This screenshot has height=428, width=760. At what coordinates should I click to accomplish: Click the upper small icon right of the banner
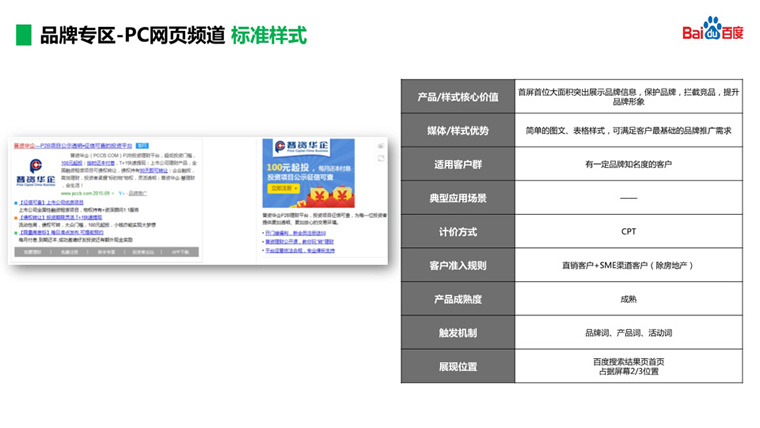click(x=381, y=146)
